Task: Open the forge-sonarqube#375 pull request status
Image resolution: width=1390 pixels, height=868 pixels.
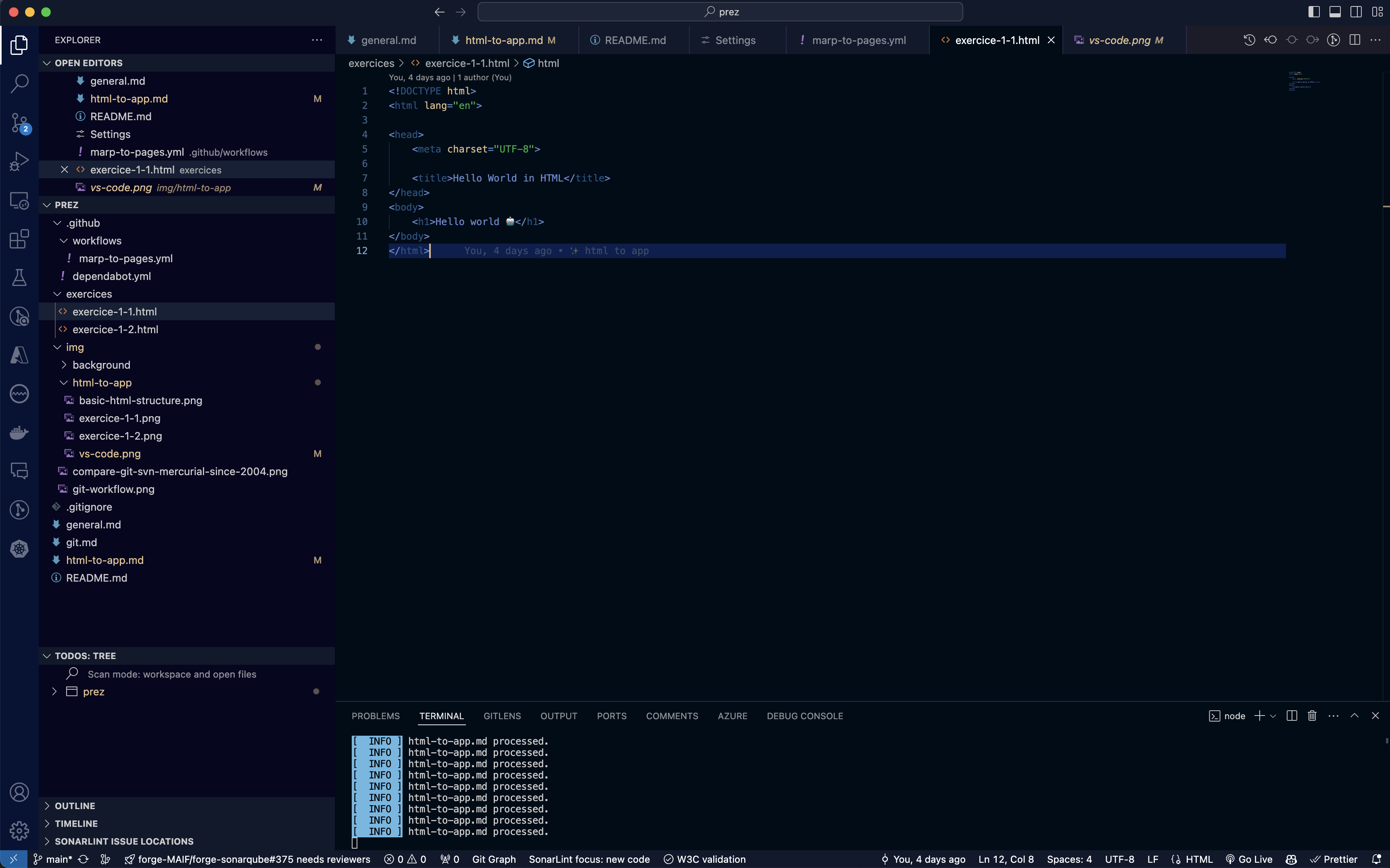Action: [x=247, y=860]
